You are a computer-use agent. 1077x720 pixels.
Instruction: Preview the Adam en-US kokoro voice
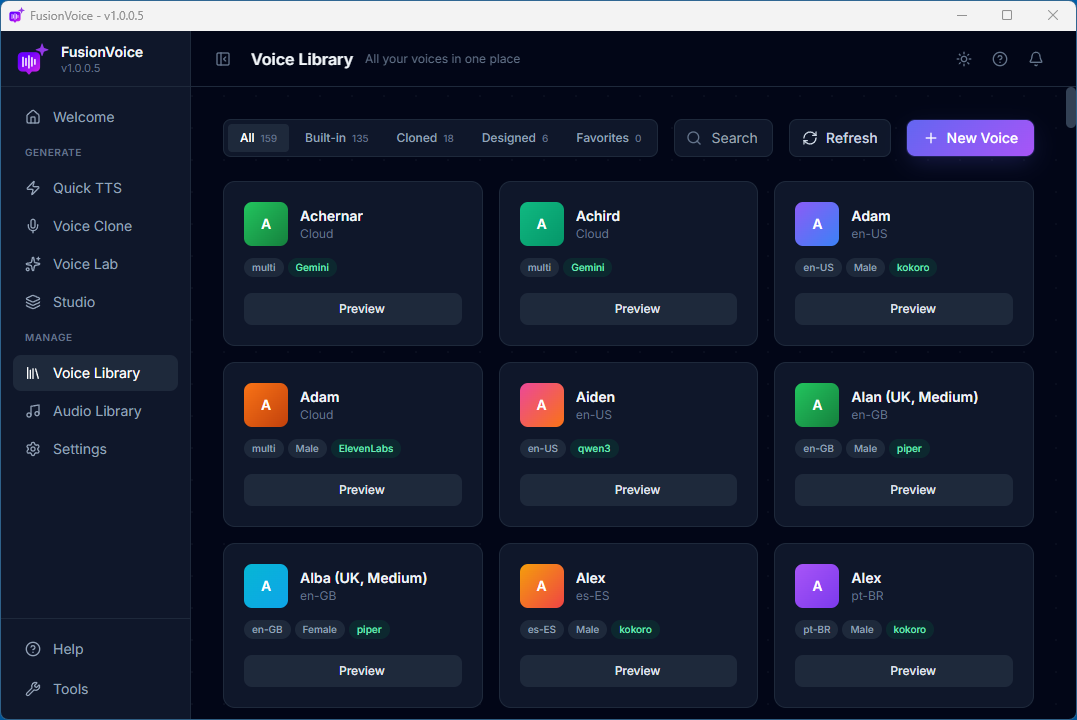pyautogui.click(x=903, y=309)
